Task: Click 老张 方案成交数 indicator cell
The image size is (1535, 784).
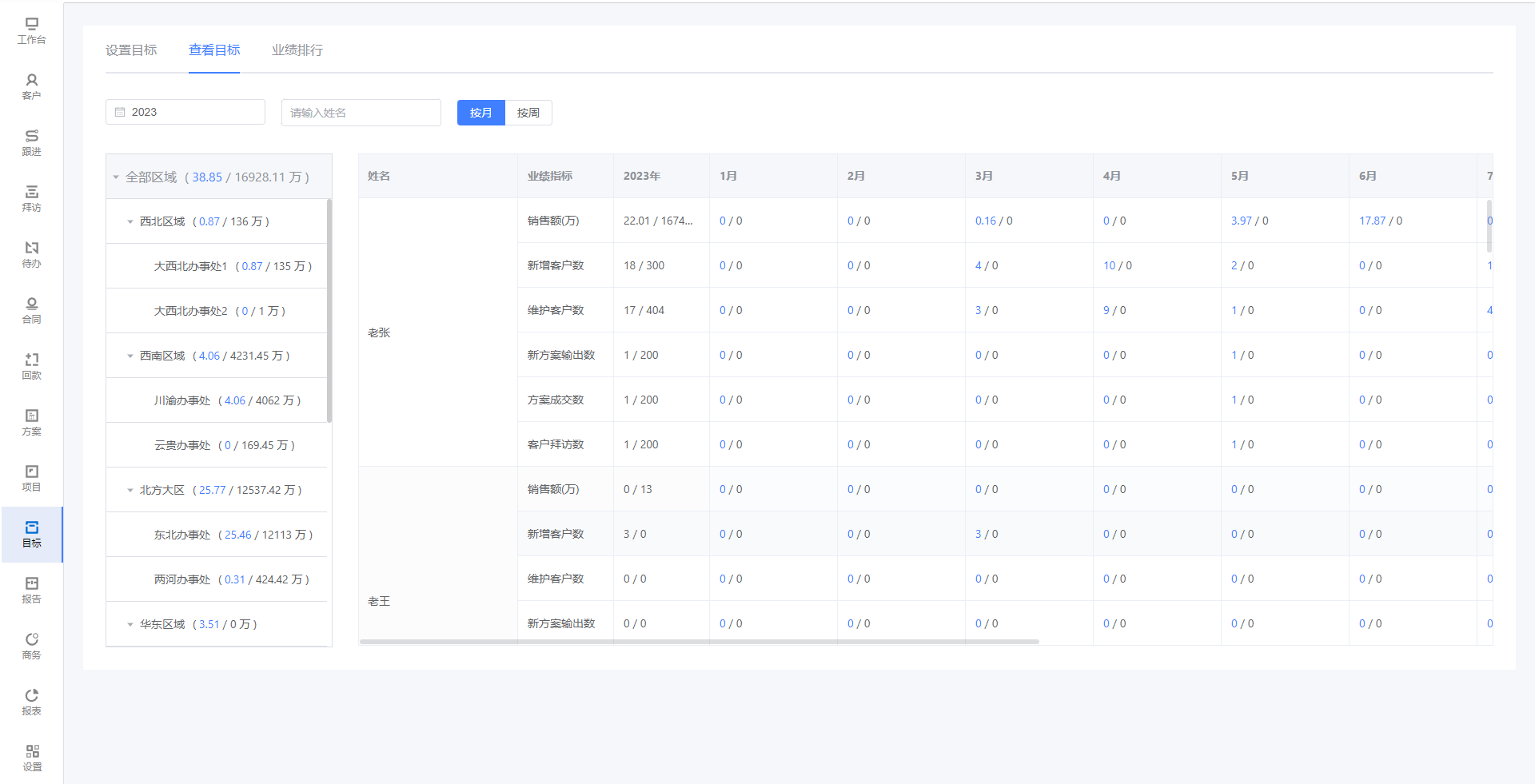Action: (x=565, y=400)
